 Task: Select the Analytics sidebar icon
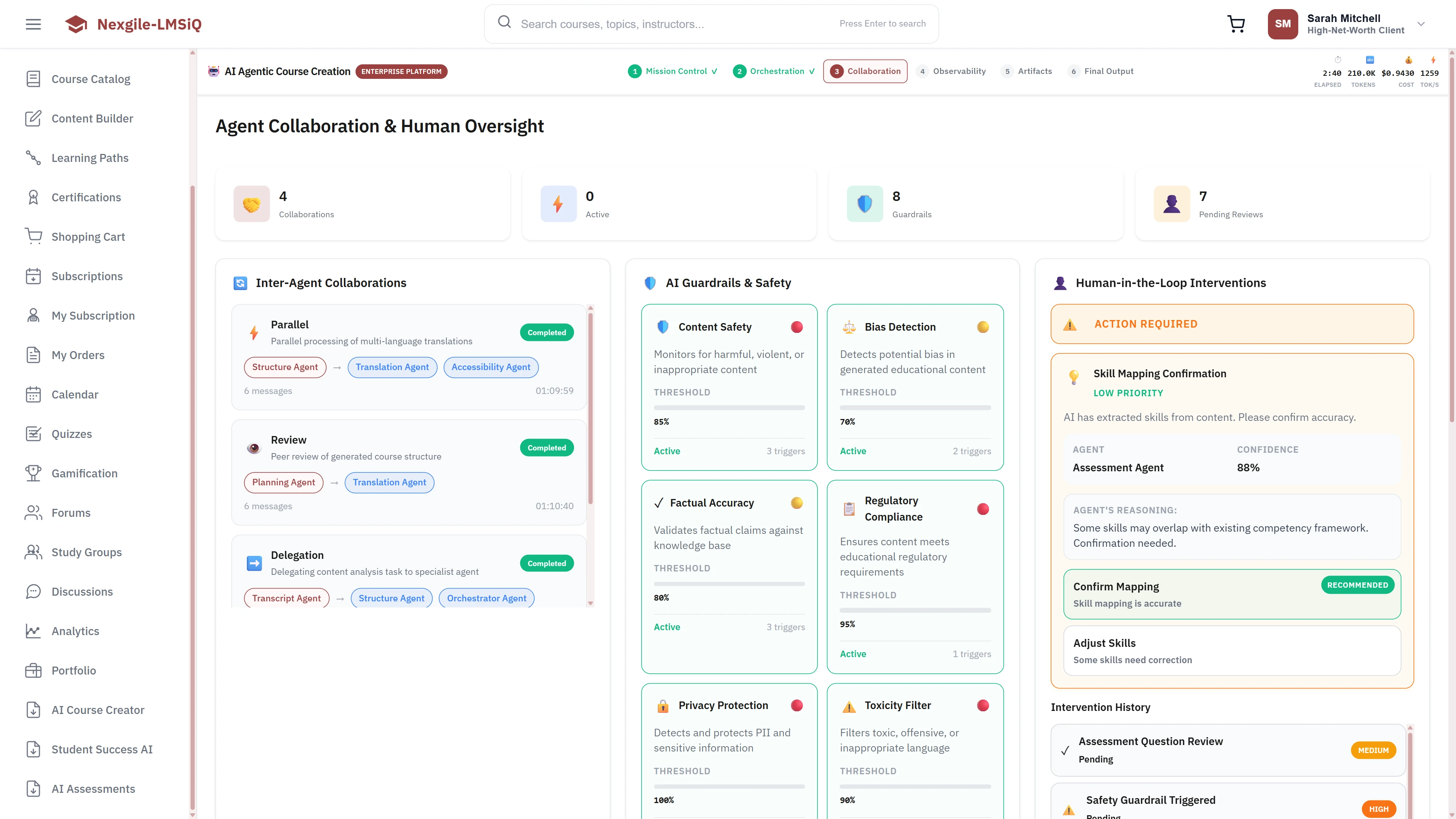coord(33,631)
